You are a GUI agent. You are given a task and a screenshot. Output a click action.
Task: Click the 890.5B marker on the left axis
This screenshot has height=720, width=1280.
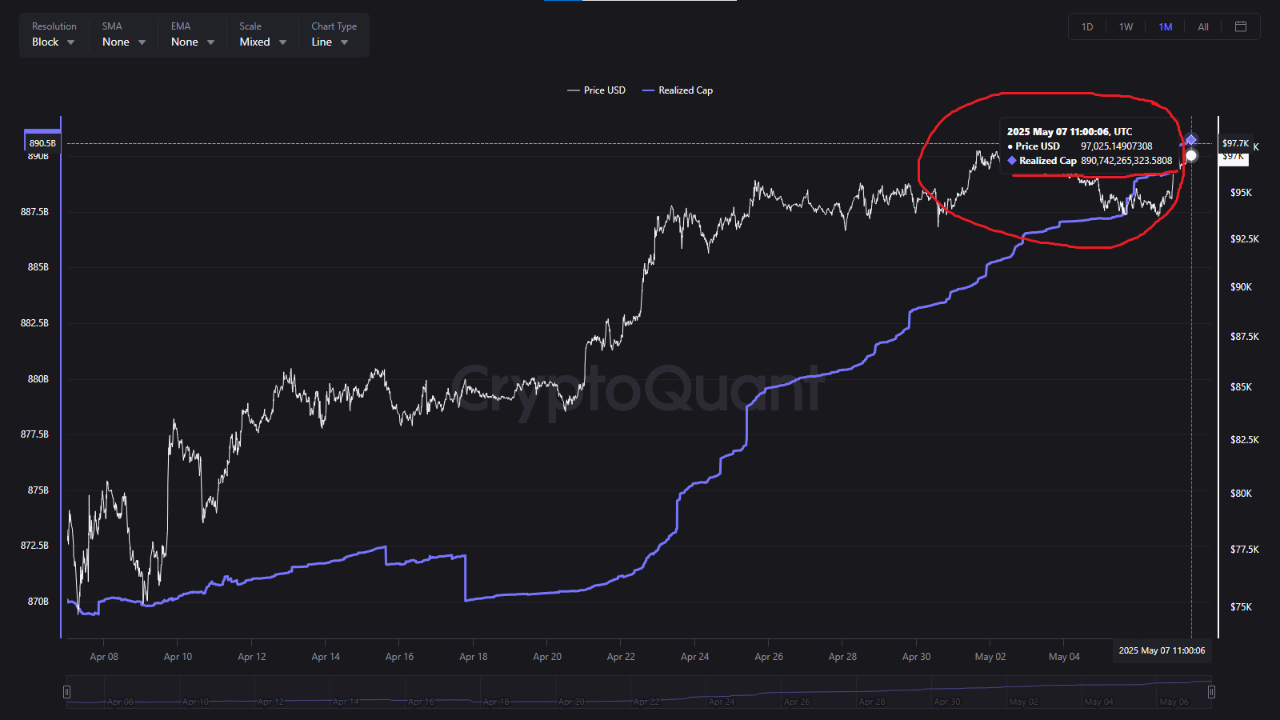pyautogui.click(x=41, y=143)
